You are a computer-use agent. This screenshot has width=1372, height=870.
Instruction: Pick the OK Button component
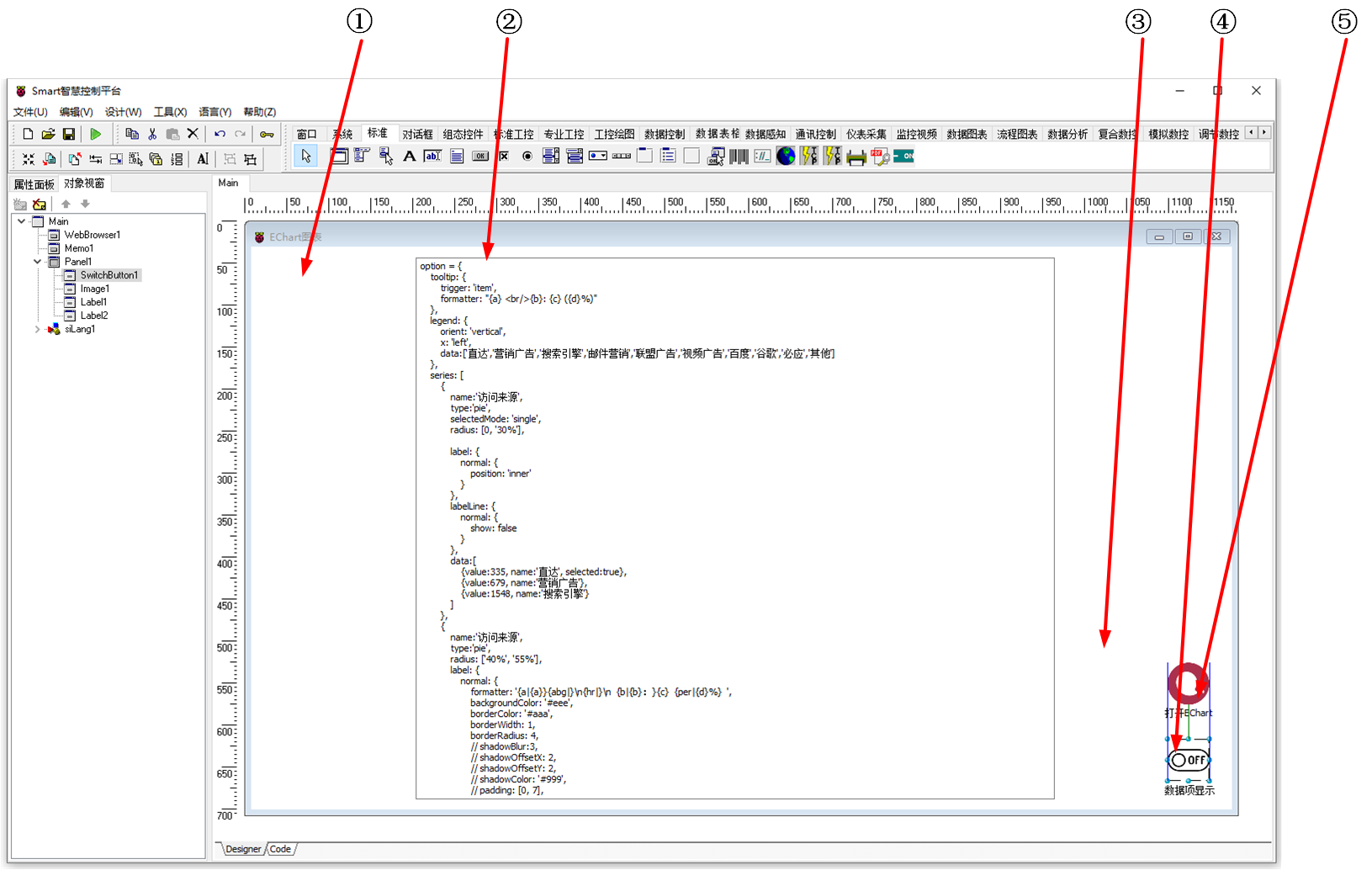(480, 156)
